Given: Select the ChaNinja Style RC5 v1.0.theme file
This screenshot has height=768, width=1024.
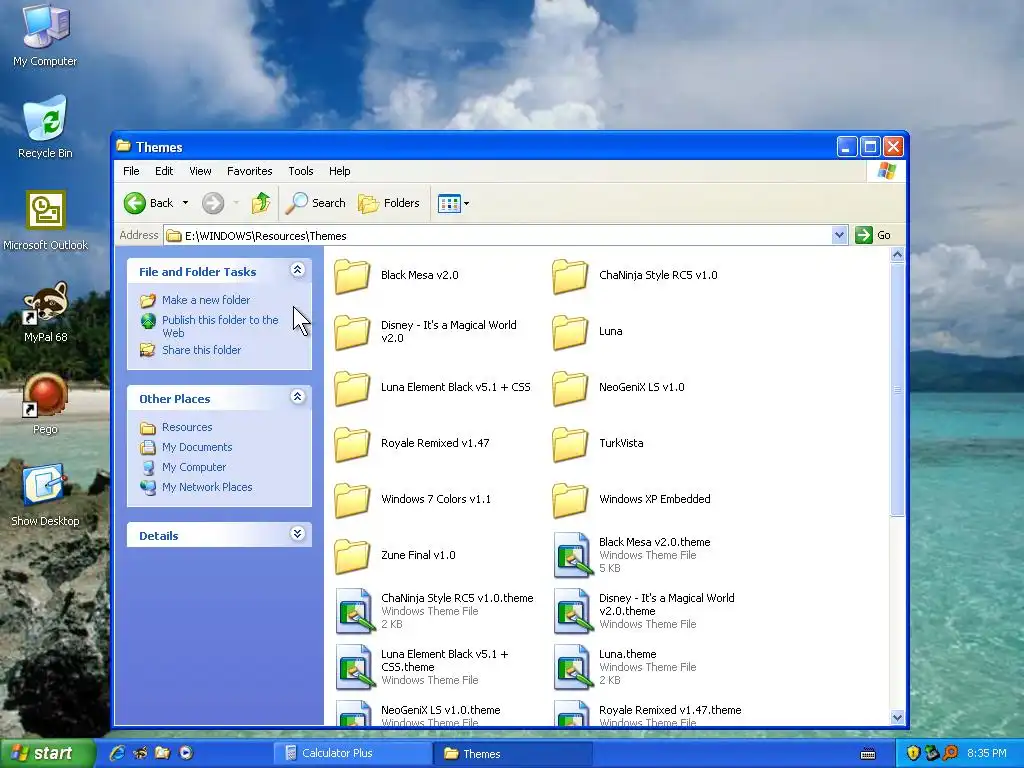Looking at the screenshot, I should pos(434,611).
